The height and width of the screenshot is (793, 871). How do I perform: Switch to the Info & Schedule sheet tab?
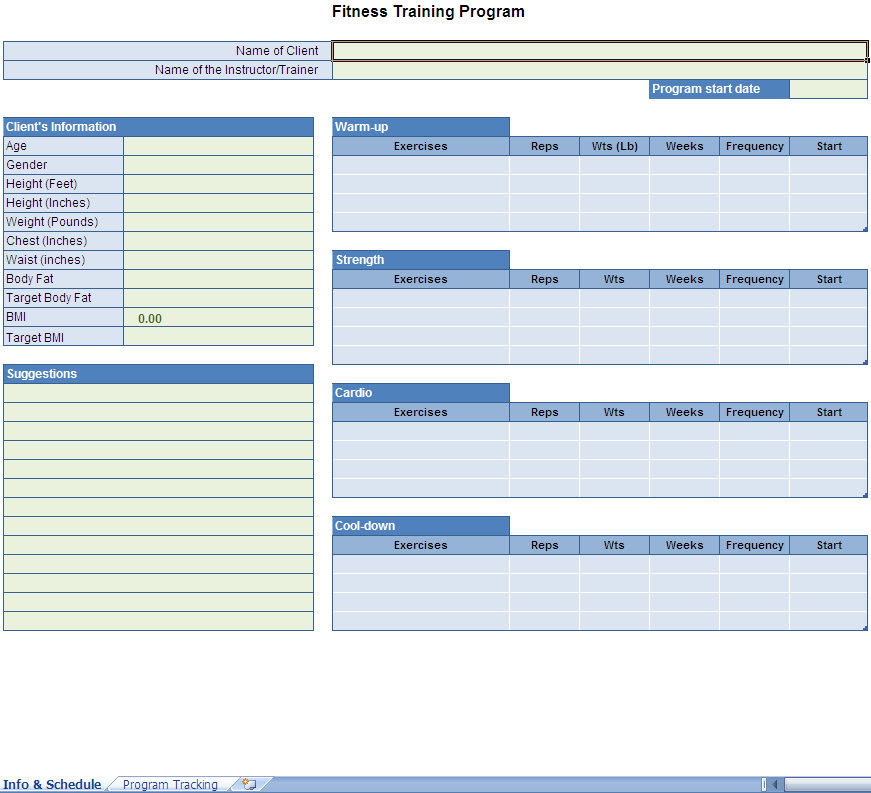pos(52,784)
